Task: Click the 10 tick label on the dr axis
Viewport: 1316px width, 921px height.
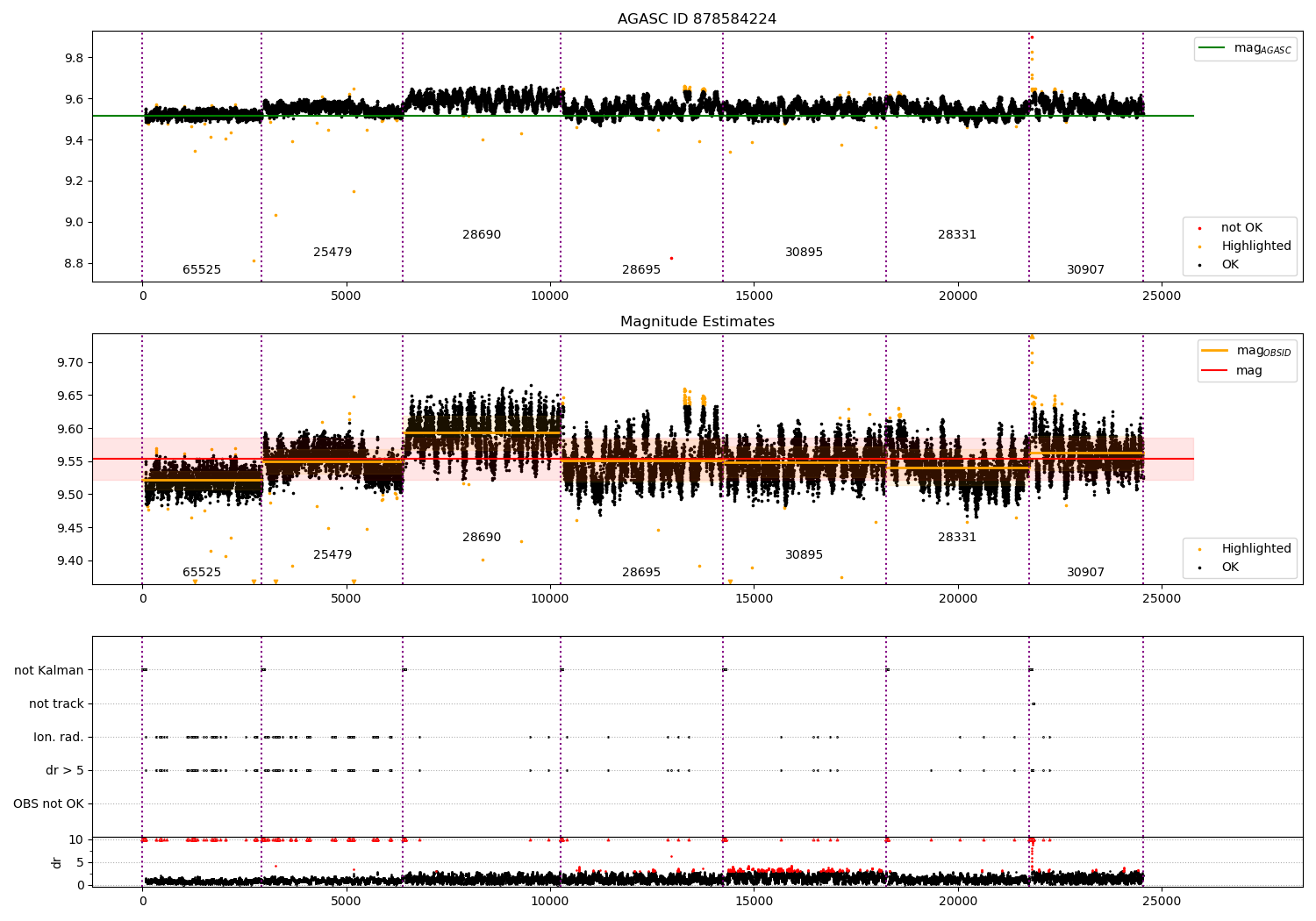Action: 77,840
